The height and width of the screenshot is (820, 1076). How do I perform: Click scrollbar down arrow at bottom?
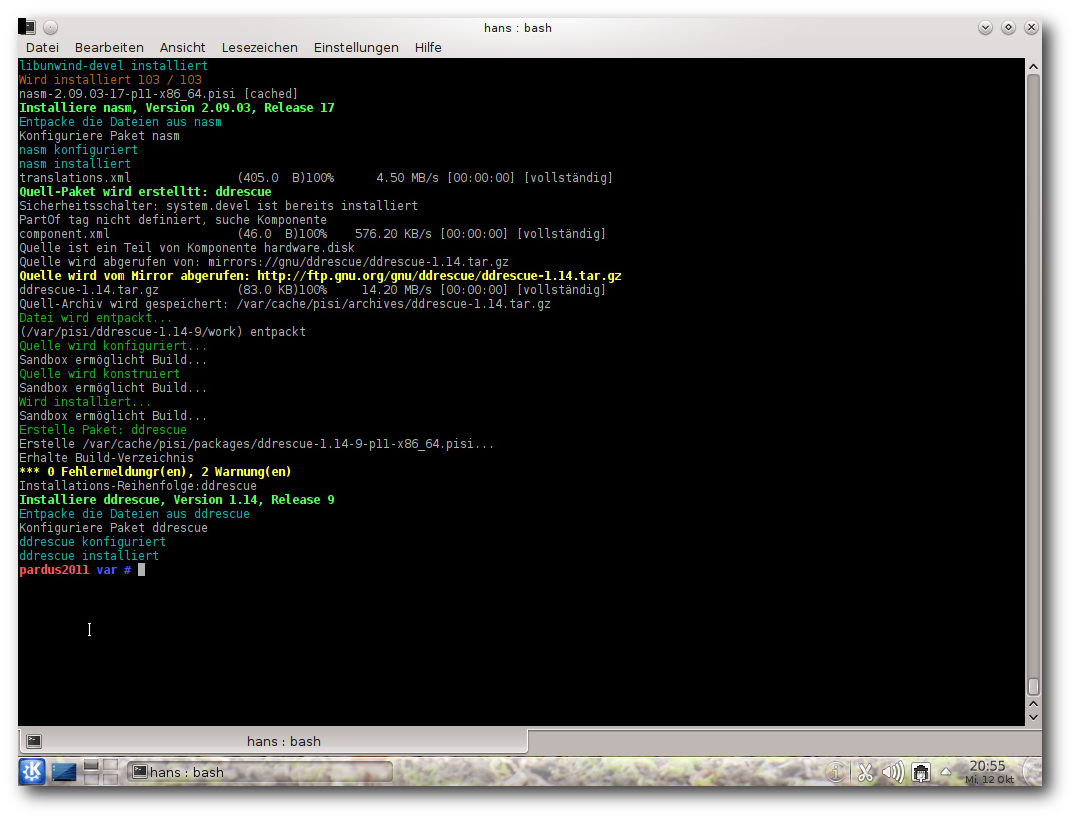coord(1033,718)
